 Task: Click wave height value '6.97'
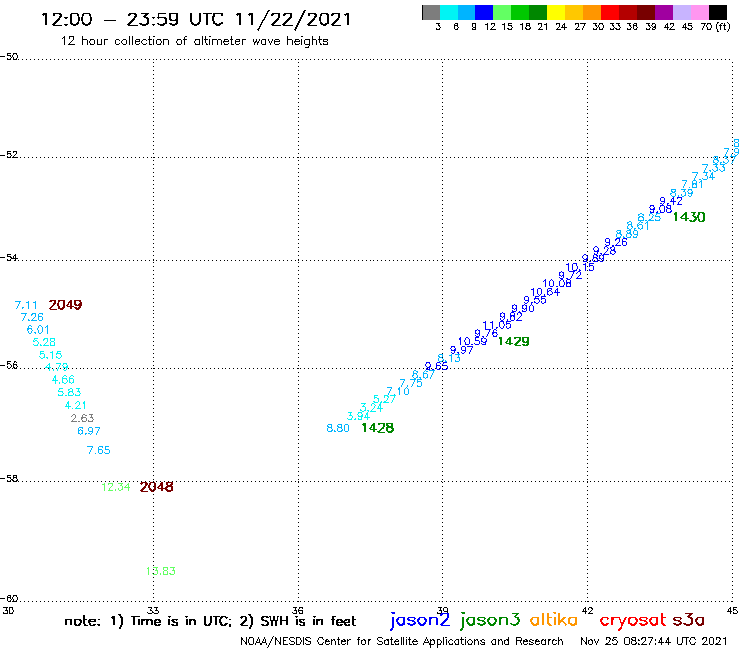(x=89, y=431)
